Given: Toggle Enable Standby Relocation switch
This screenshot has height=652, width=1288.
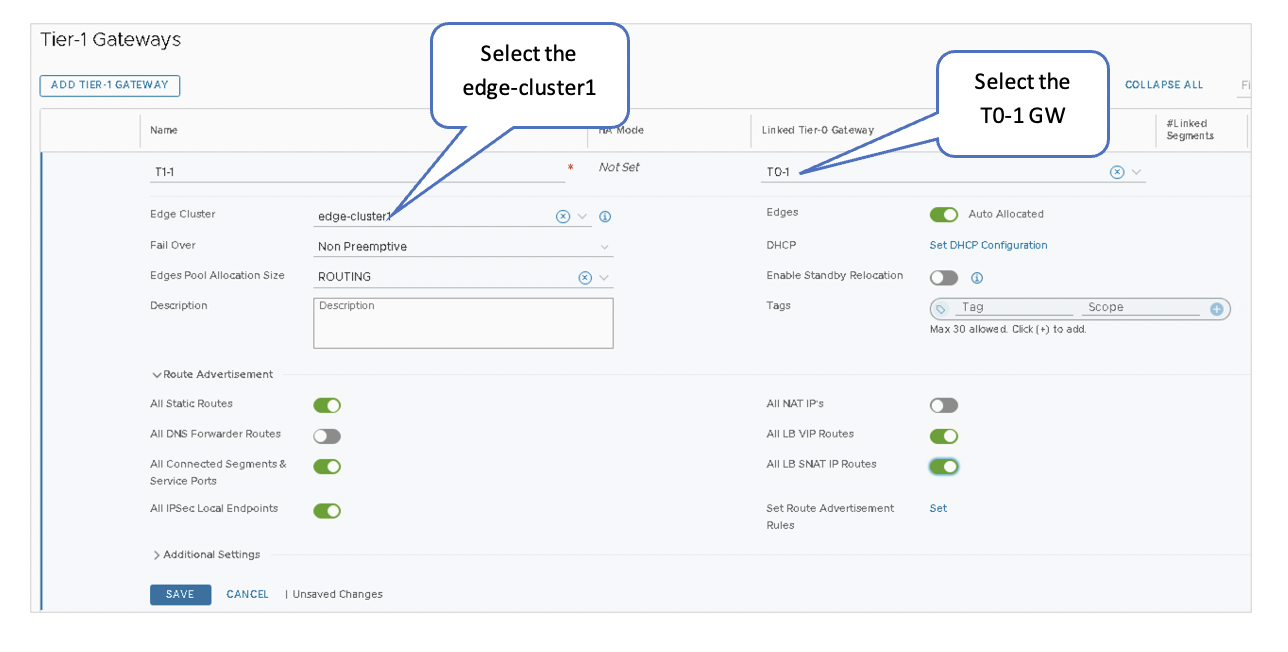Looking at the screenshot, I should (x=943, y=278).
